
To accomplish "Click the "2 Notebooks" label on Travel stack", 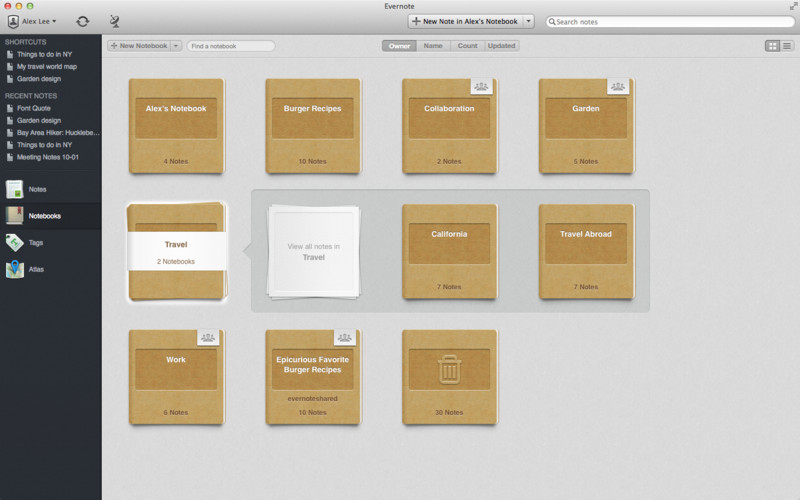I will tap(176, 262).
